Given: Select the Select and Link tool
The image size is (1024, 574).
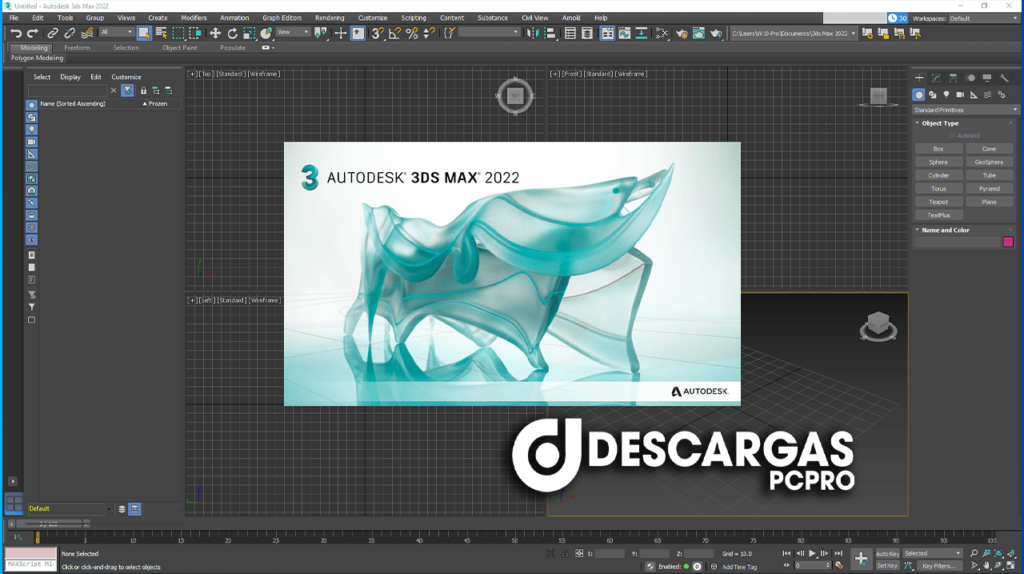Looking at the screenshot, I should 53,33.
